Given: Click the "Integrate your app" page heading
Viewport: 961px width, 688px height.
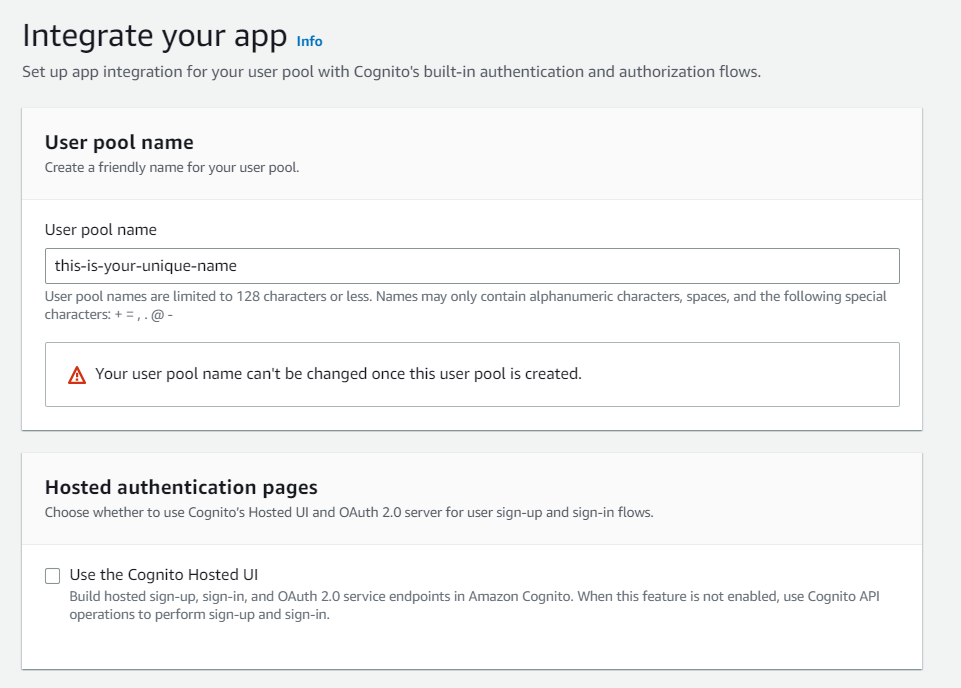Looking at the screenshot, I should click(154, 36).
